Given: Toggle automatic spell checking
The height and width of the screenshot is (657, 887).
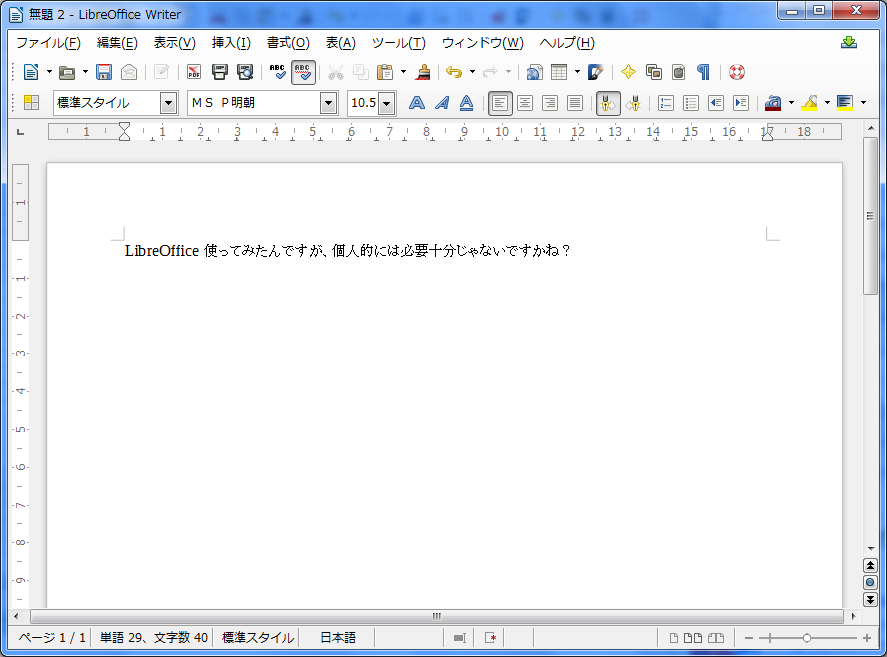Looking at the screenshot, I should point(303,72).
